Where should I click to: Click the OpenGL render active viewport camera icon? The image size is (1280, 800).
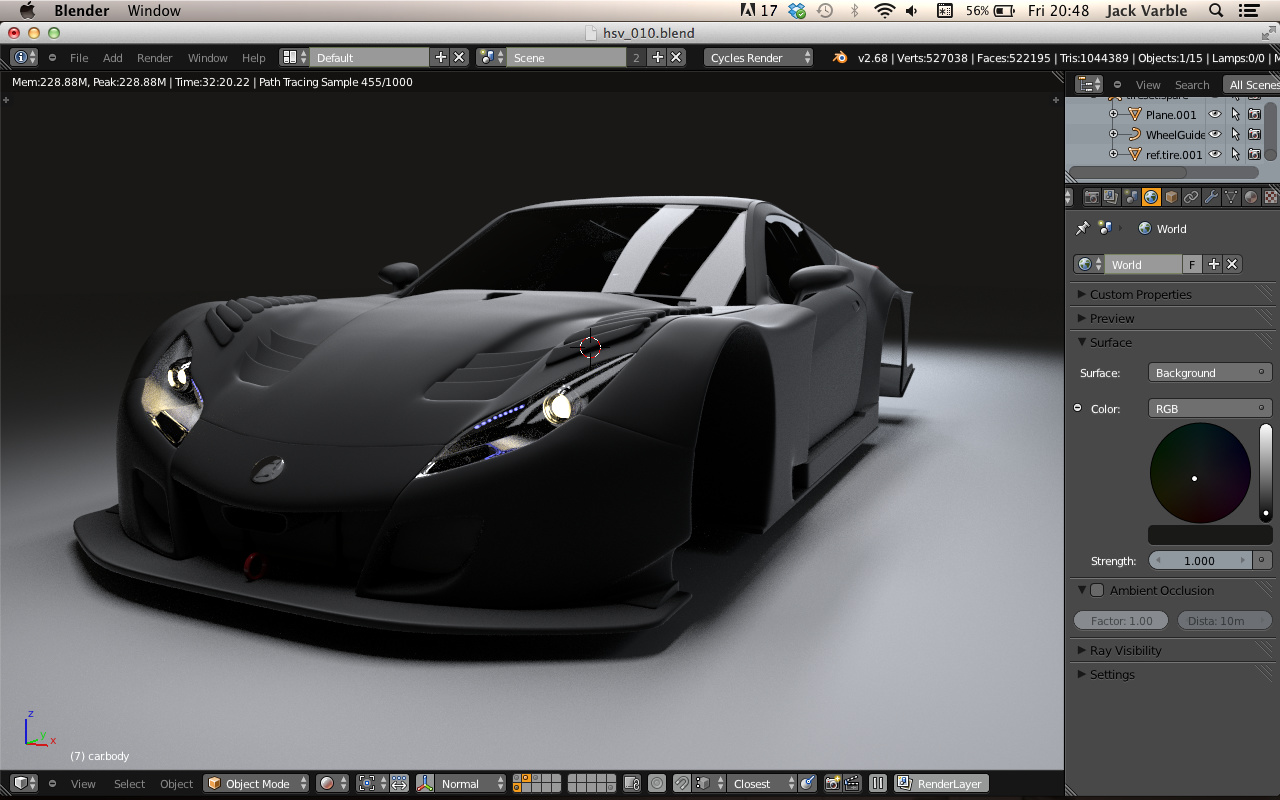(x=832, y=784)
